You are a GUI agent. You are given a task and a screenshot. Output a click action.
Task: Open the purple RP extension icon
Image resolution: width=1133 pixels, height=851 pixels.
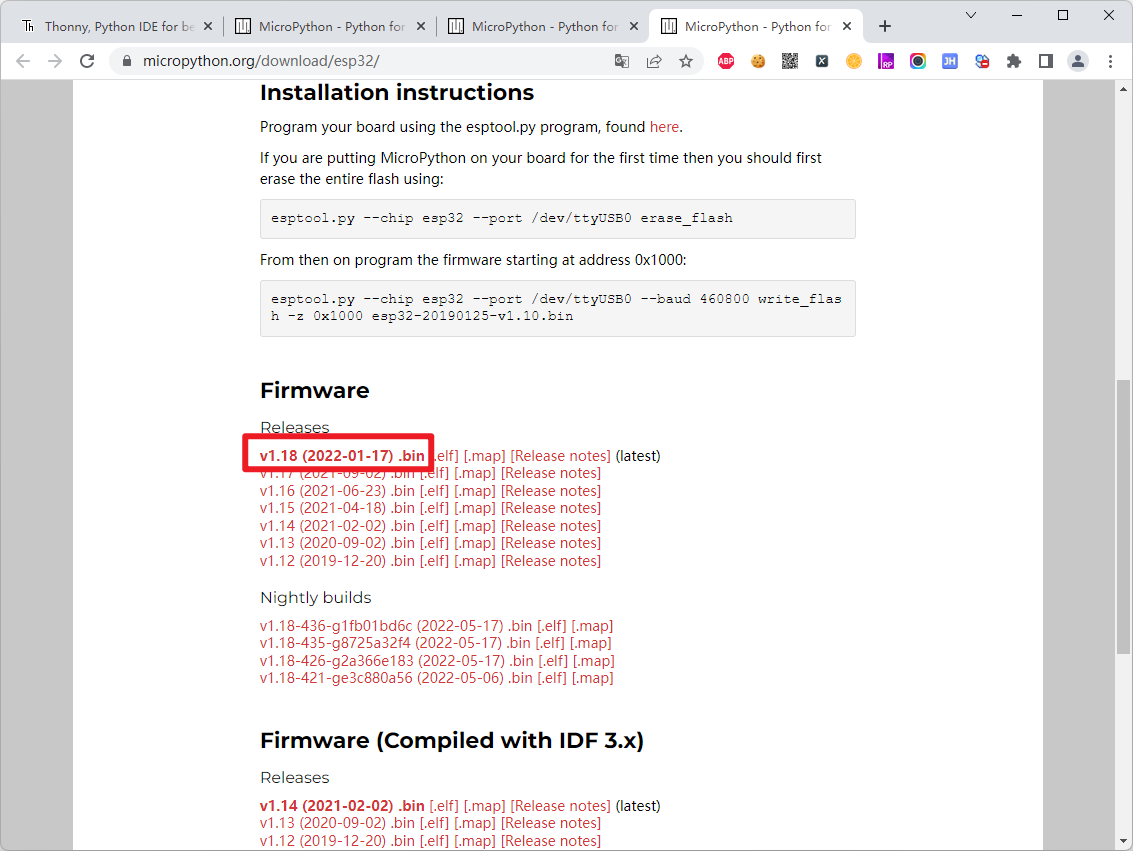pyautogui.click(x=886, y=61)
